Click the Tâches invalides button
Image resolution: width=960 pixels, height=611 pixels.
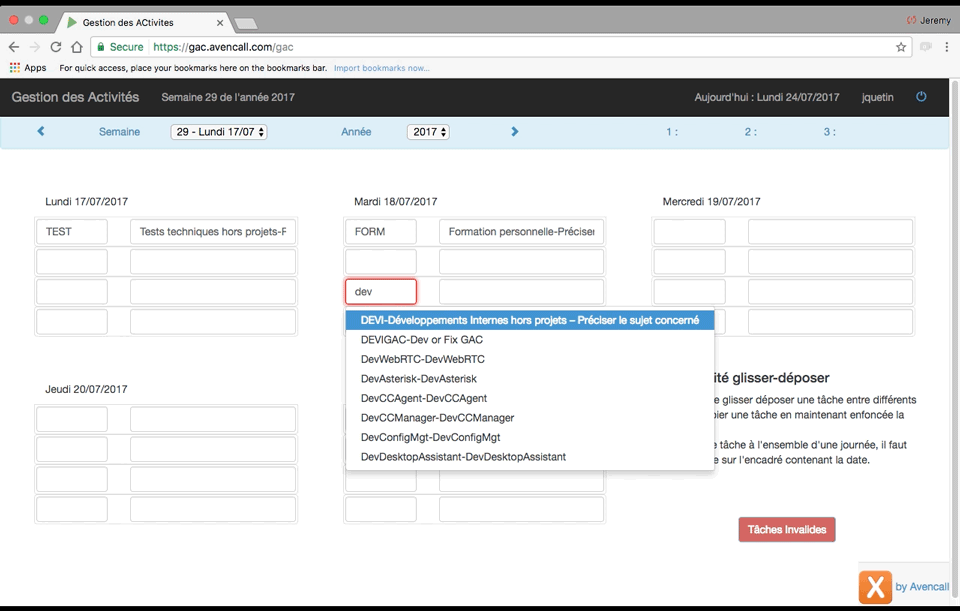pos(786,530)
